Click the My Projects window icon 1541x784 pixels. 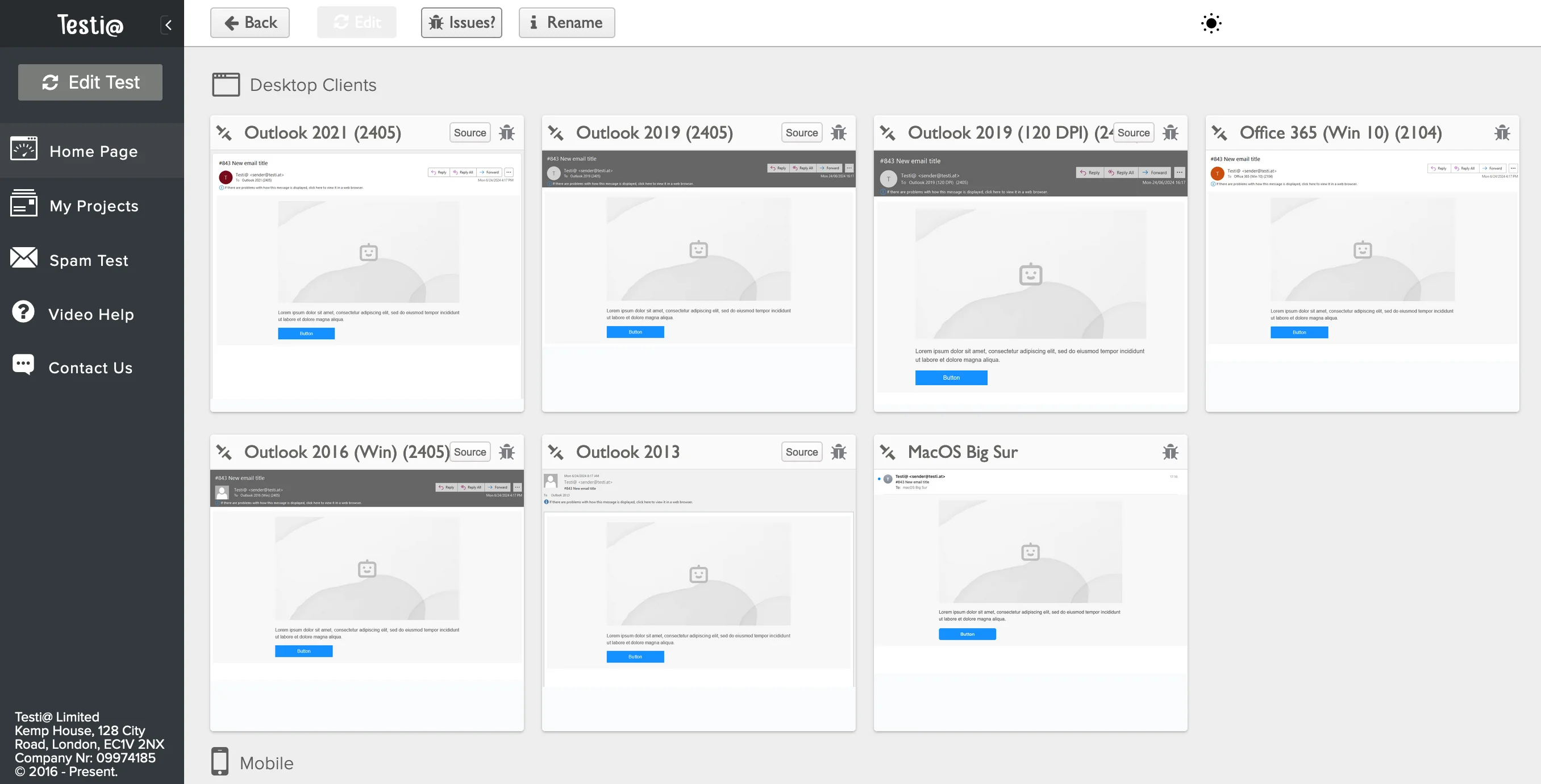pyautogui.click(x=24, y=203)
